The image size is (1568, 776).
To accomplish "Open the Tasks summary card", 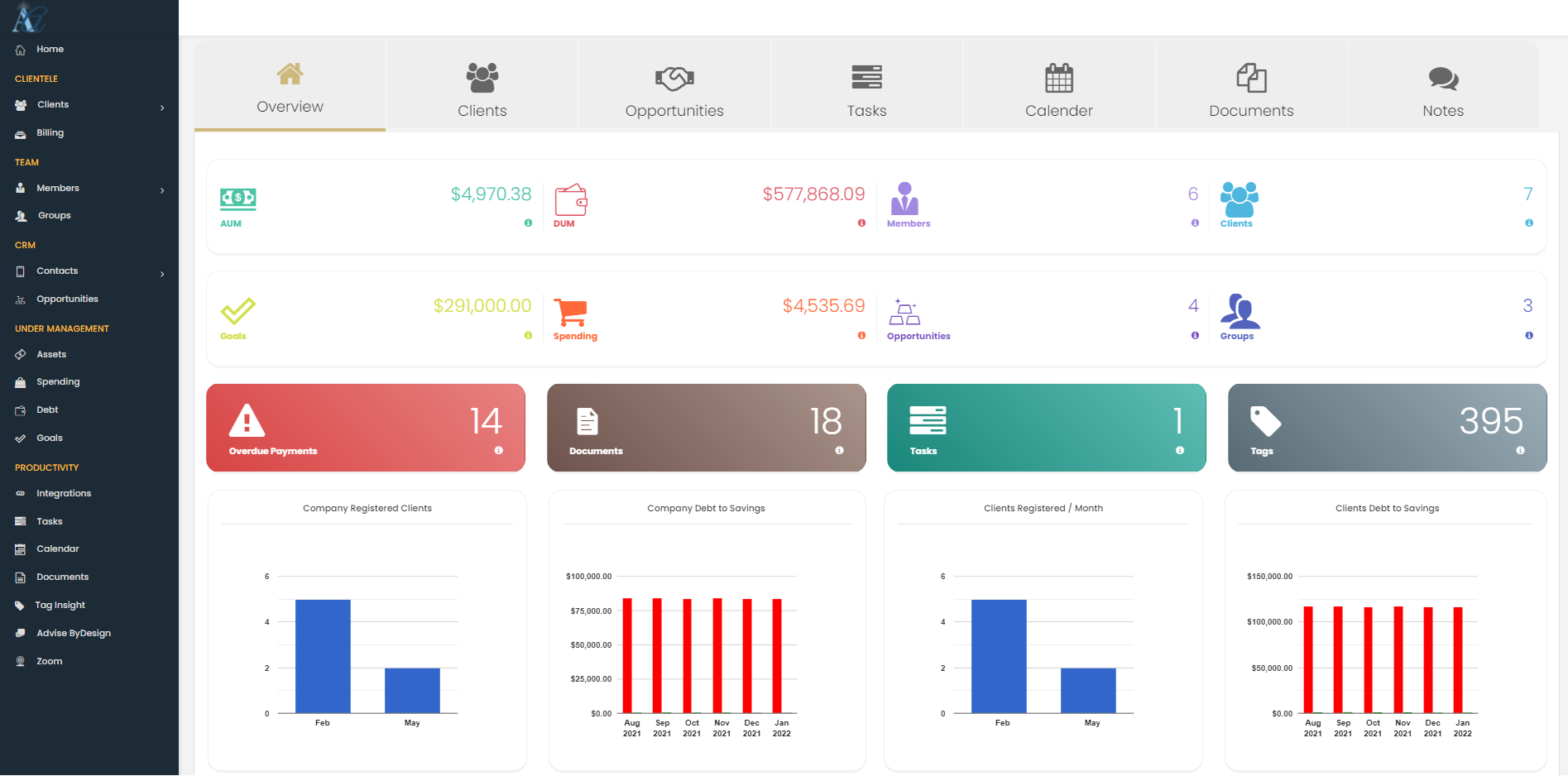I will tap(1047, 428).
